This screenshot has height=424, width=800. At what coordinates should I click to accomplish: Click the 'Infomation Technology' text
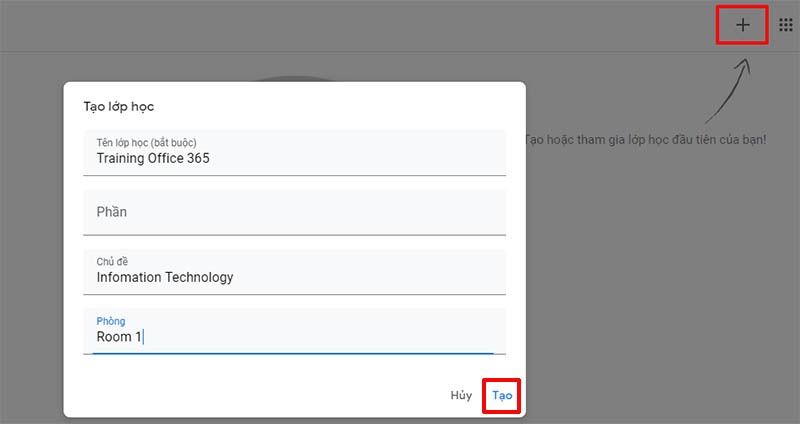(165, 277)
